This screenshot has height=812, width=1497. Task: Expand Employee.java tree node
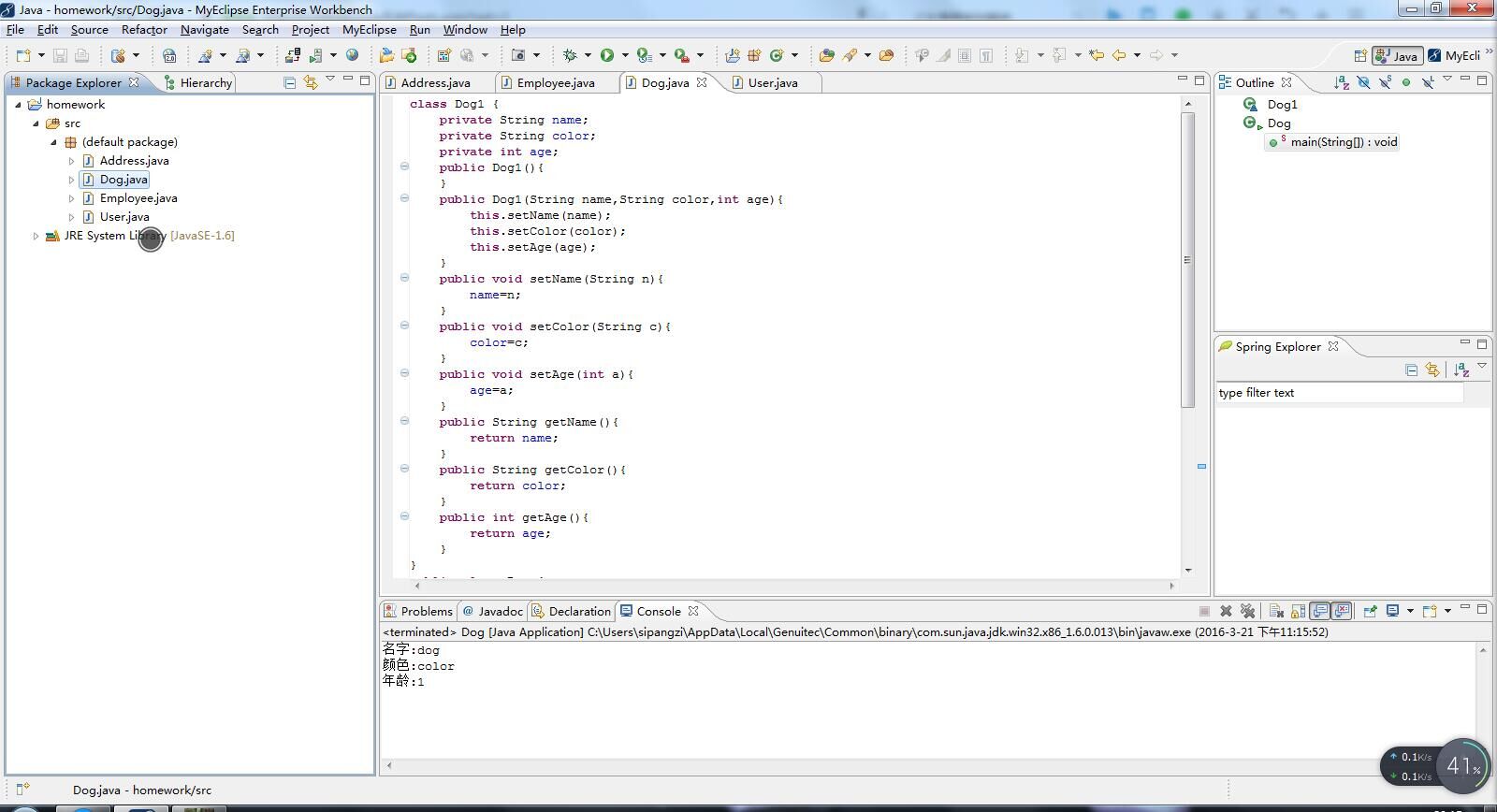click(71, 198)
